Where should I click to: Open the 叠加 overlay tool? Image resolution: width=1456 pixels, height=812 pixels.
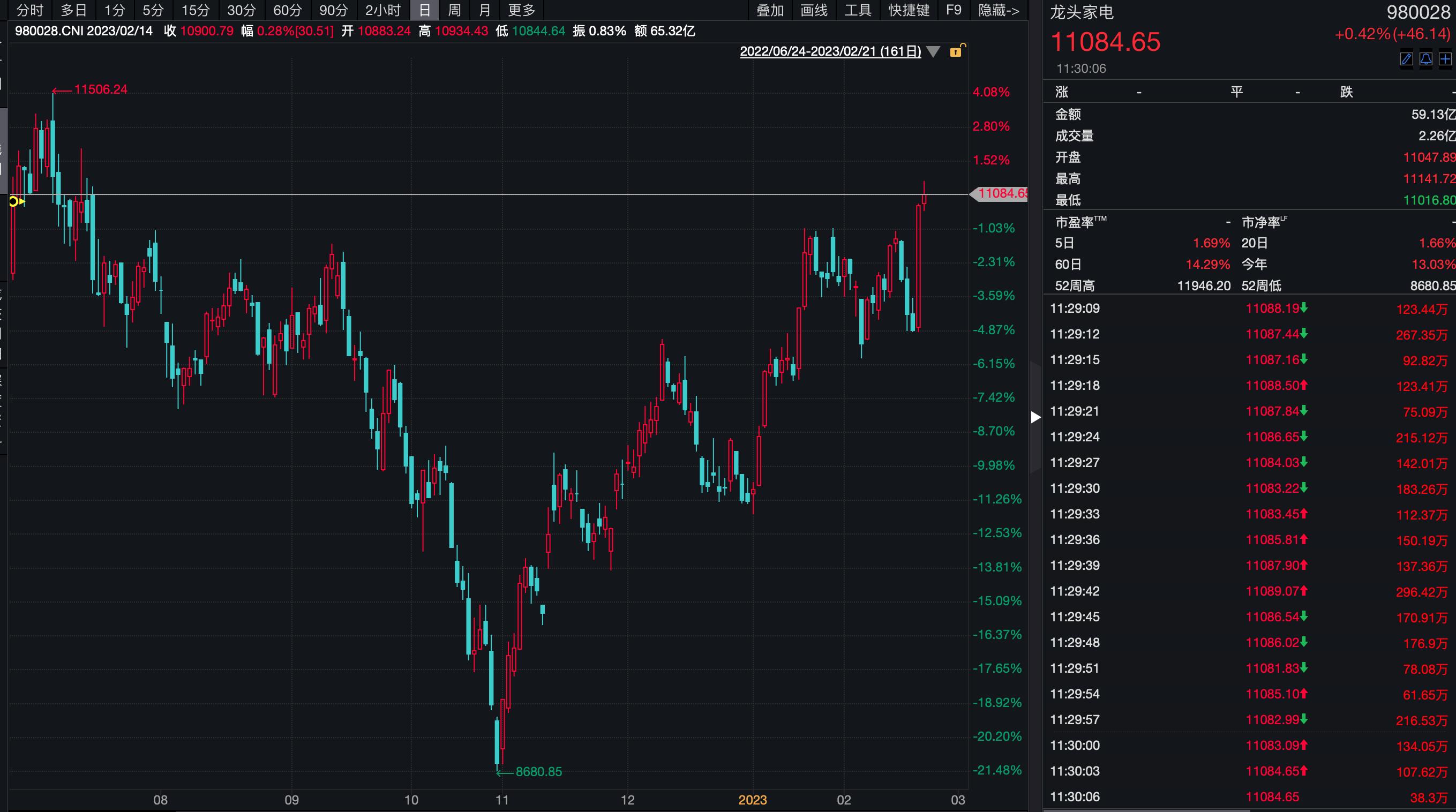pyautogui.click(x=770, y=10)
